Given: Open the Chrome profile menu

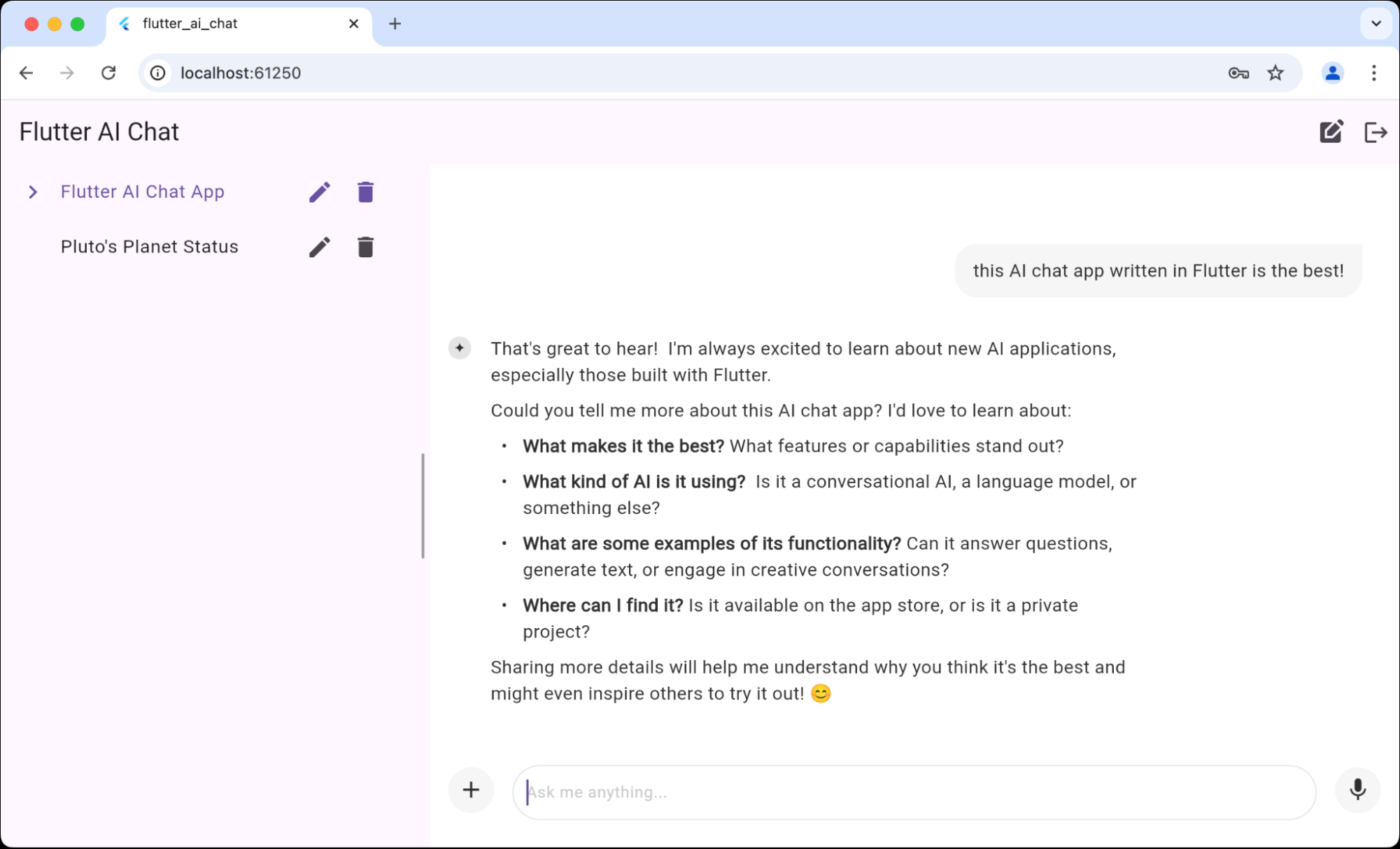Looking at the screenshot, I should point(1332,73).
